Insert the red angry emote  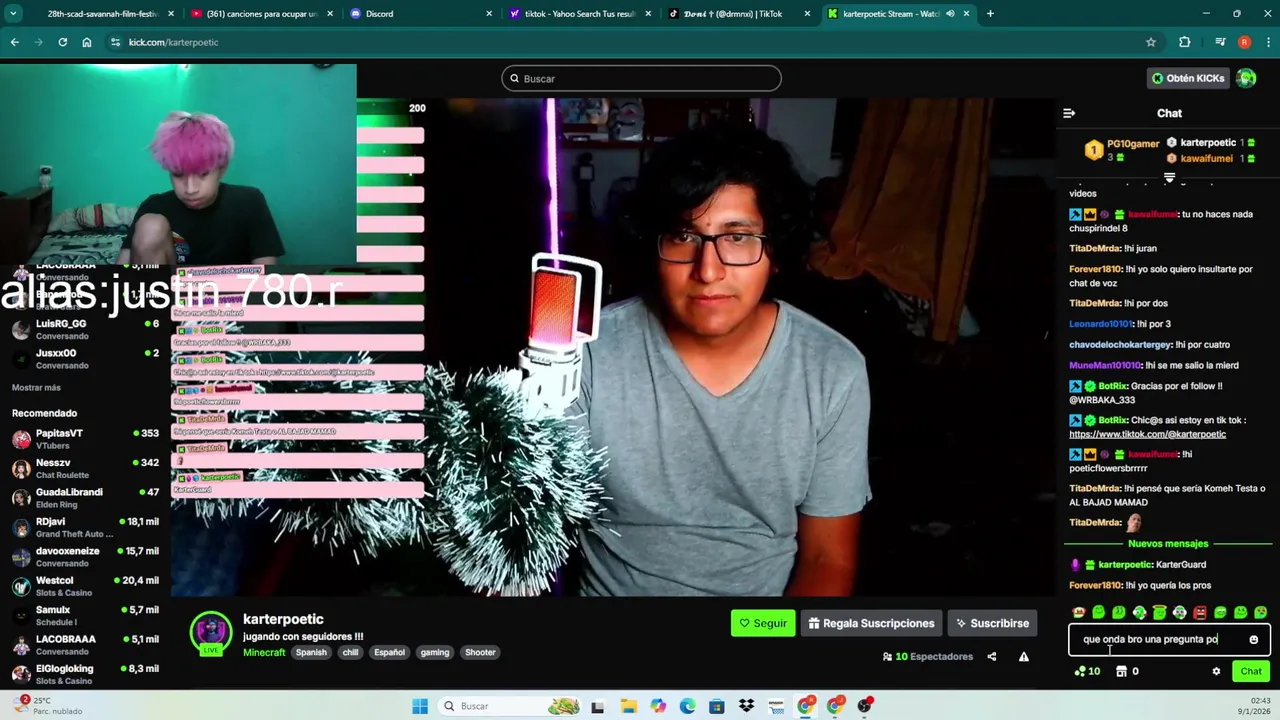click(1200, 612)
